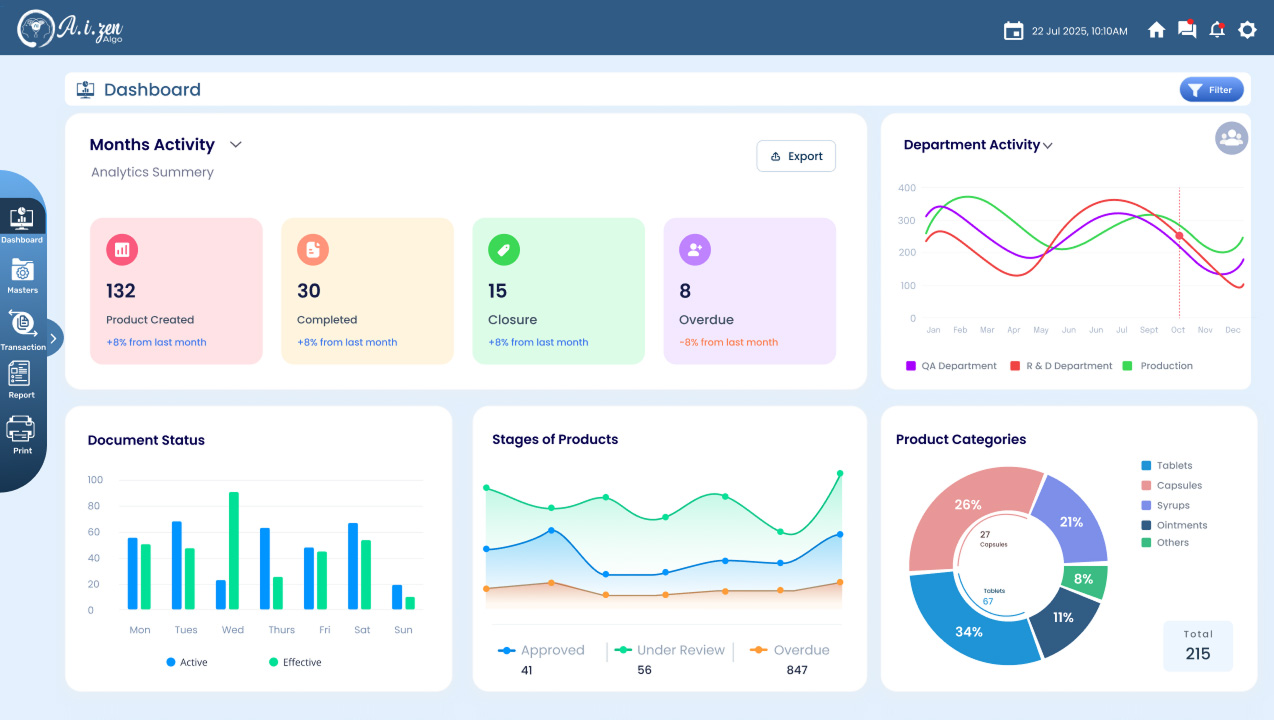Open the Report sidebar section
Viewport: 1274px width, 720px height.
(21, 380)
